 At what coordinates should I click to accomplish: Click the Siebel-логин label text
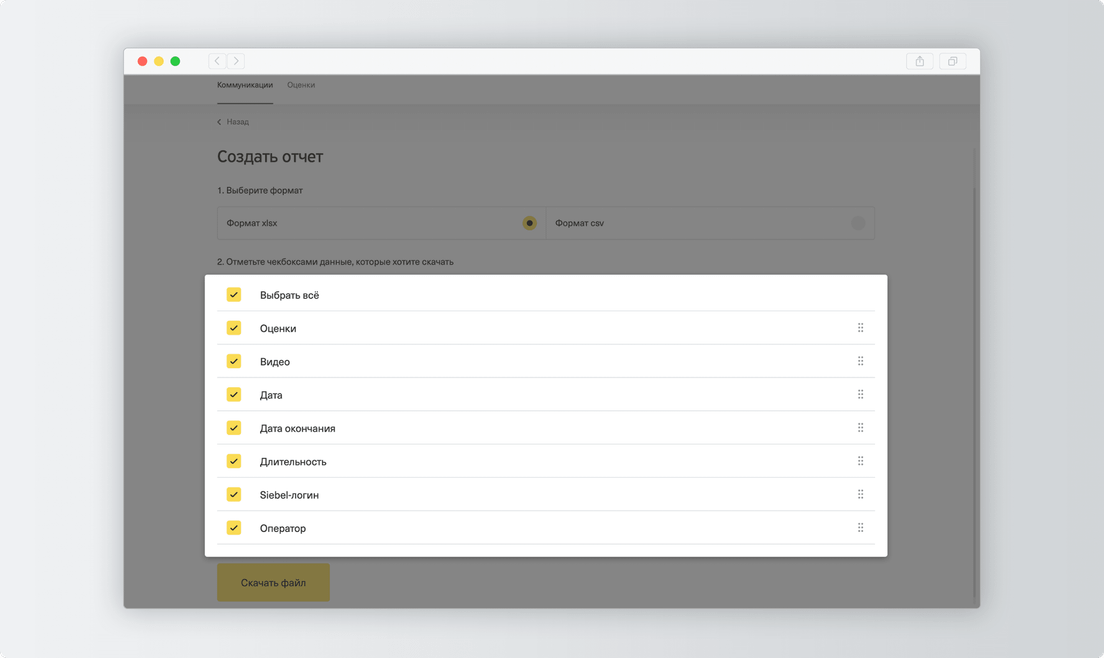tap(289, 495)
